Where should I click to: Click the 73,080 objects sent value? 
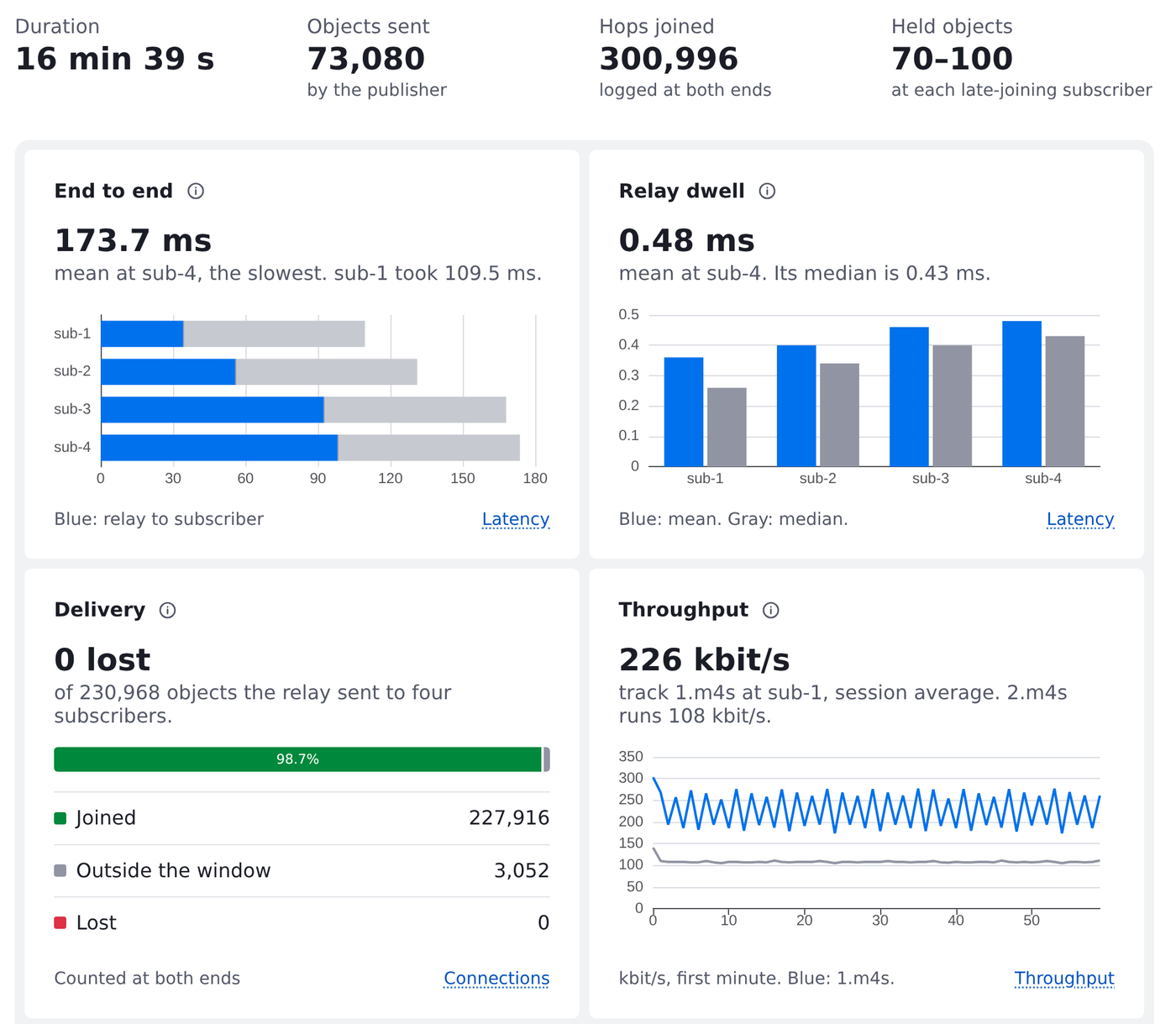coord(366,59)
